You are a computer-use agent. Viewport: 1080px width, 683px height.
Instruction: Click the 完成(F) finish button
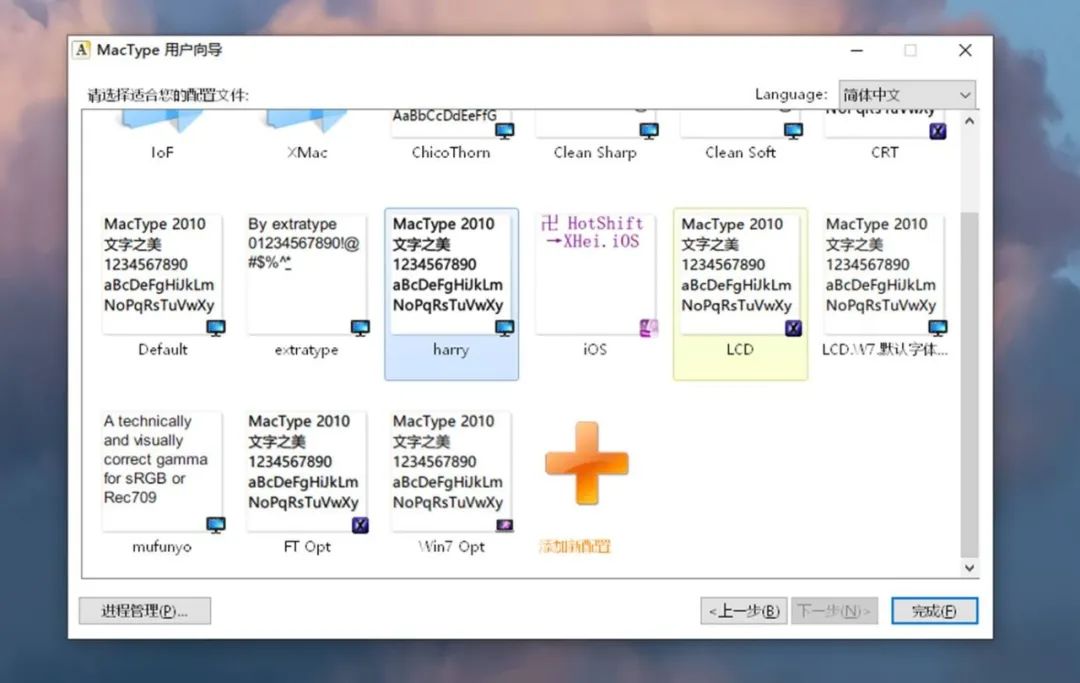[934, 610]
